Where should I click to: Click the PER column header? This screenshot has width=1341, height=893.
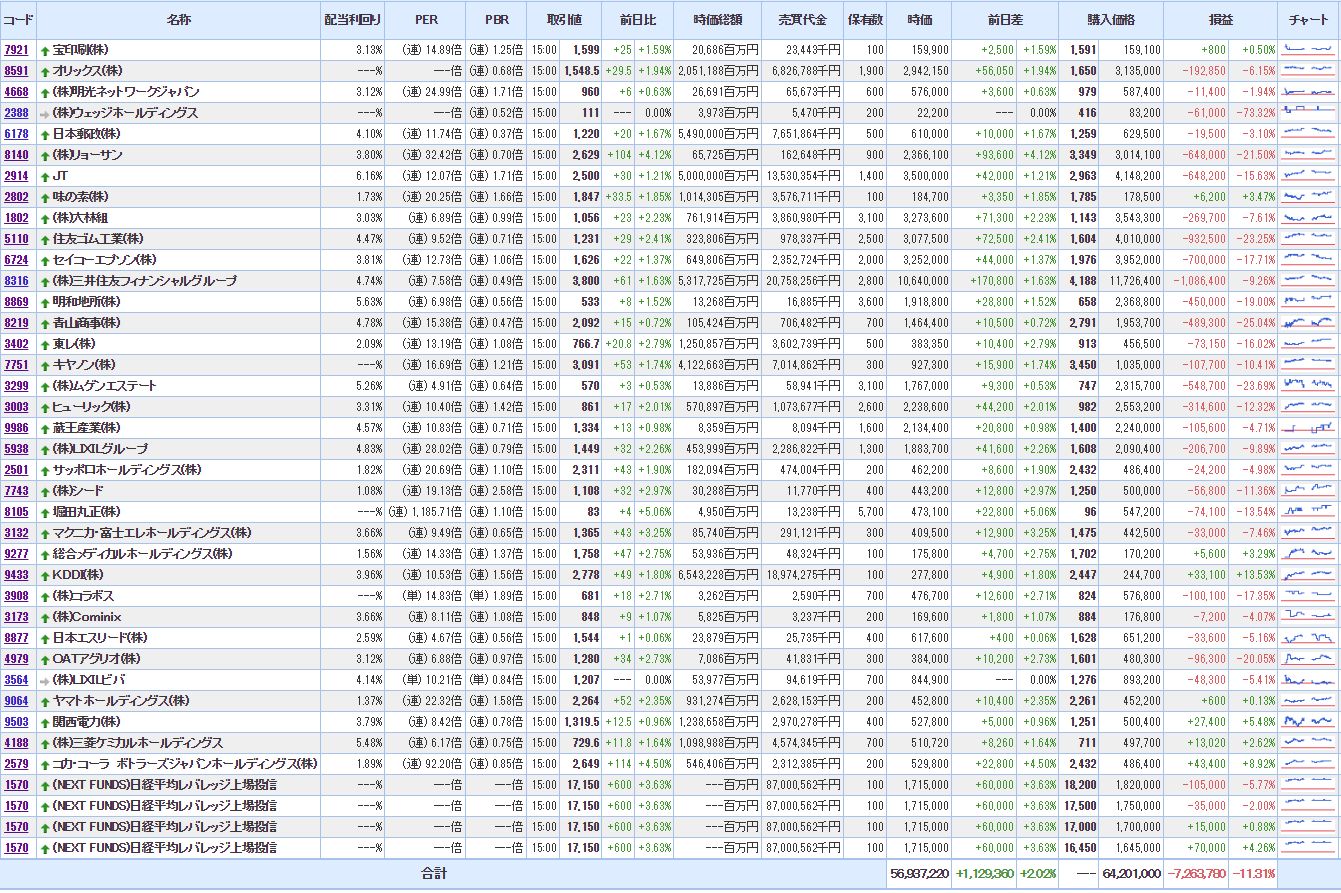425,20
